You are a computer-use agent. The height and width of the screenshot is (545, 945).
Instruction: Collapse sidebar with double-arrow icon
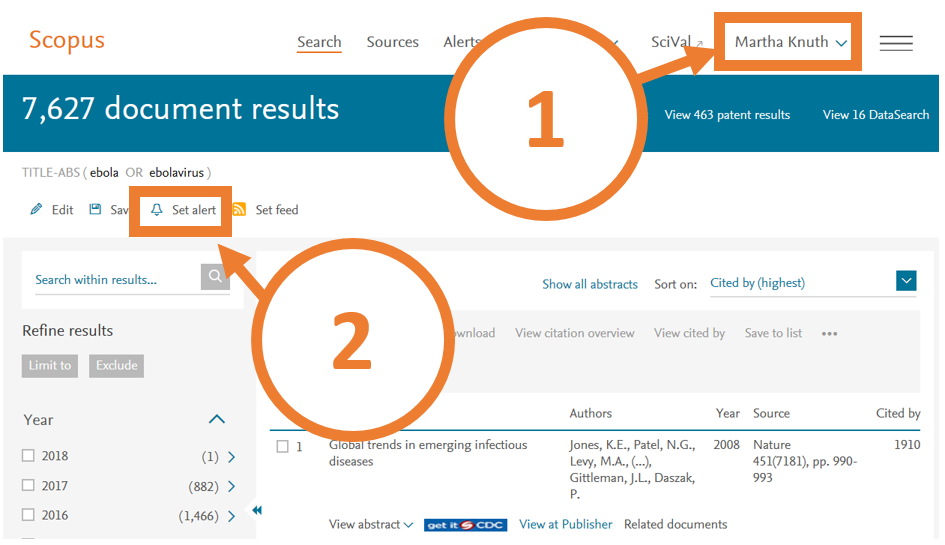coord(257,510)
